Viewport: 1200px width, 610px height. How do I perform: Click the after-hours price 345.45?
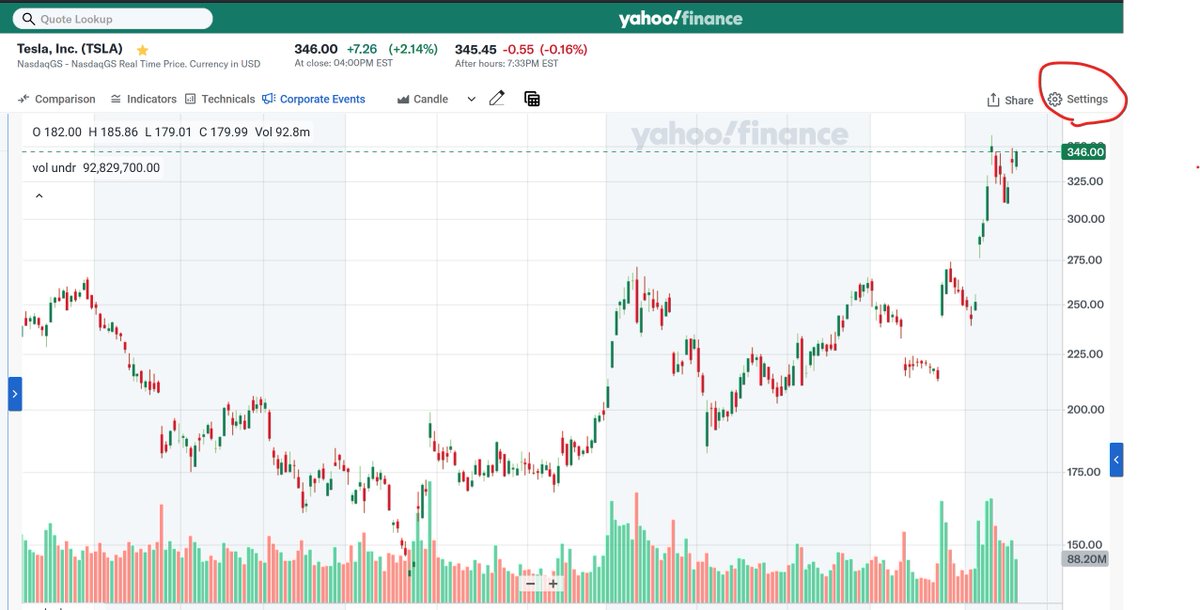[476, 49]
